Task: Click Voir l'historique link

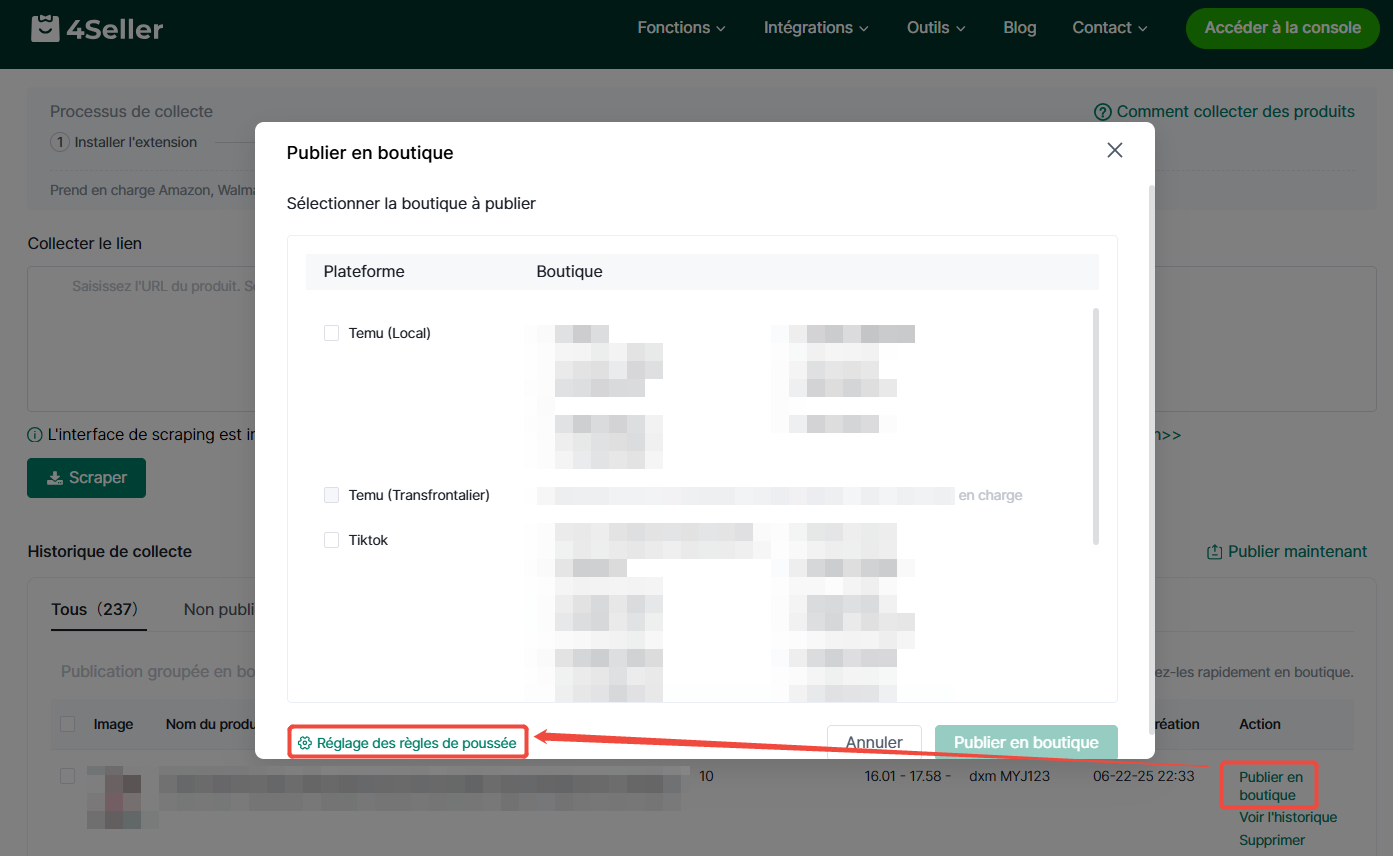Action: (1288, 818)
